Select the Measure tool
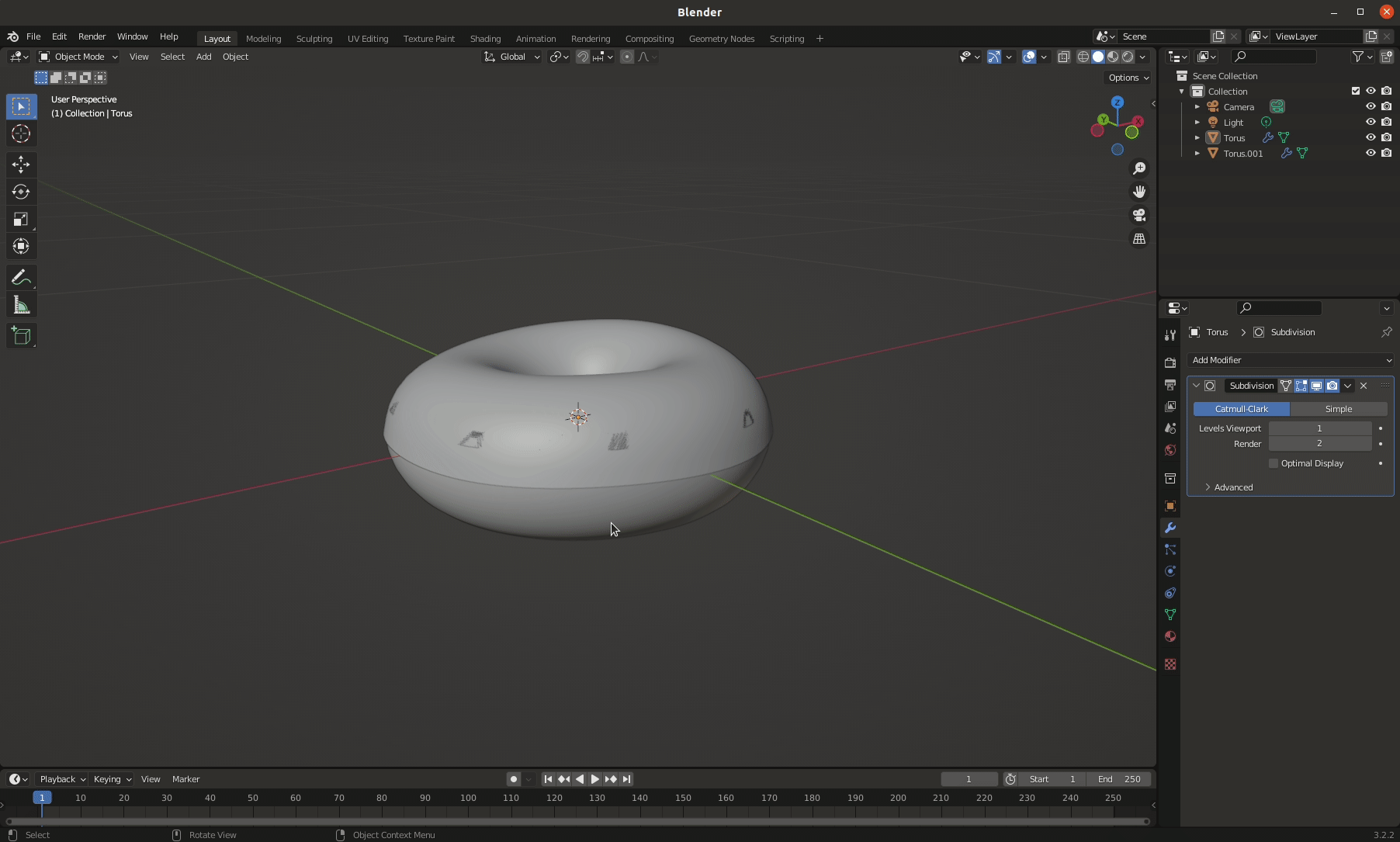The height and width of the screenshot is (842, 1400). pos(21,306)
